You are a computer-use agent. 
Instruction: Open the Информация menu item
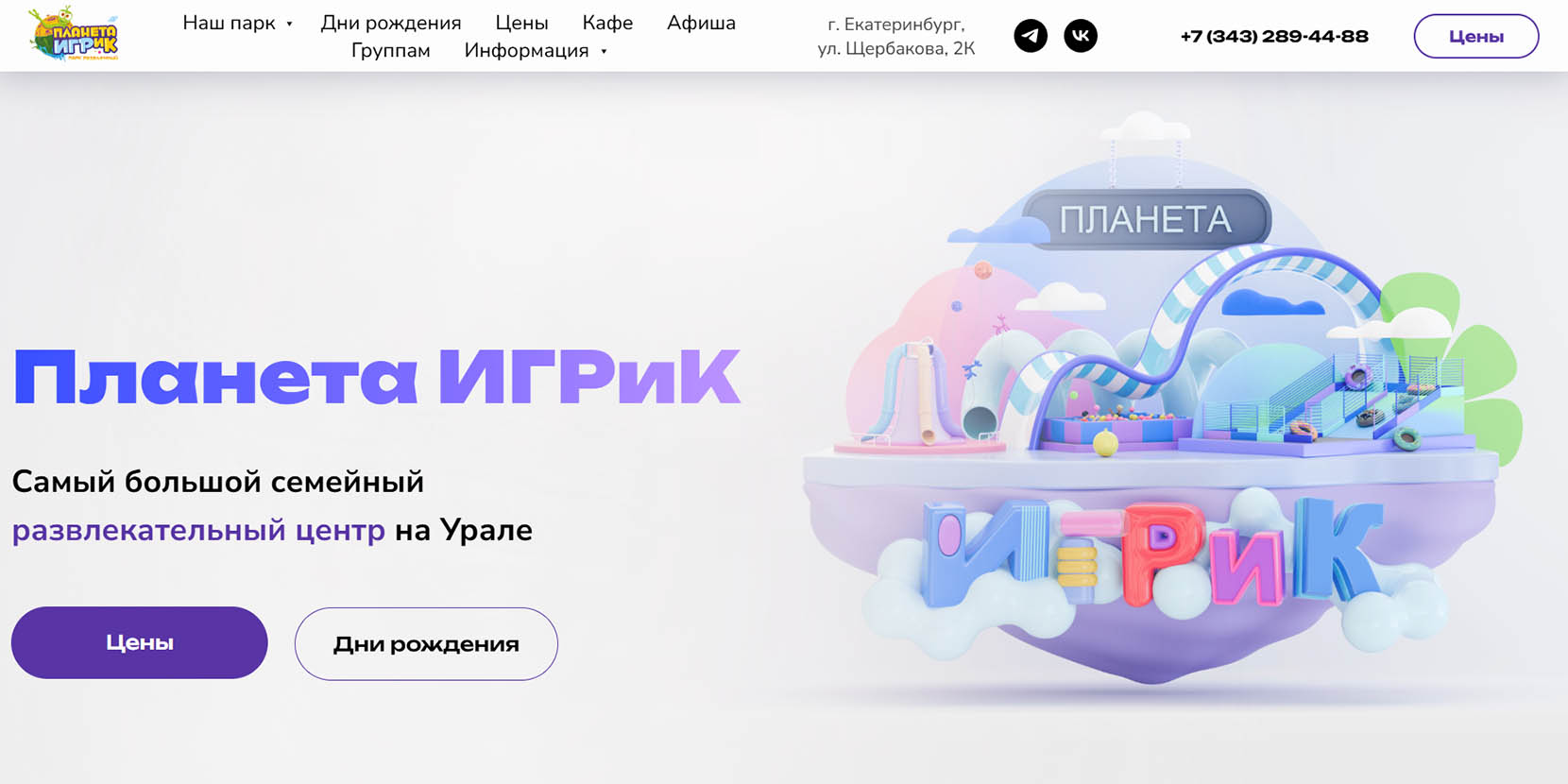[x=526, y=50]
